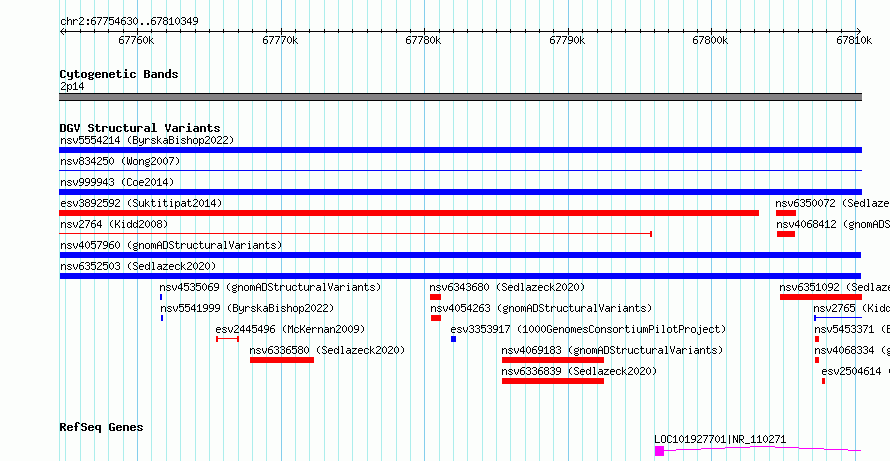Click the 67790k ruler tick label

point(567,40)
